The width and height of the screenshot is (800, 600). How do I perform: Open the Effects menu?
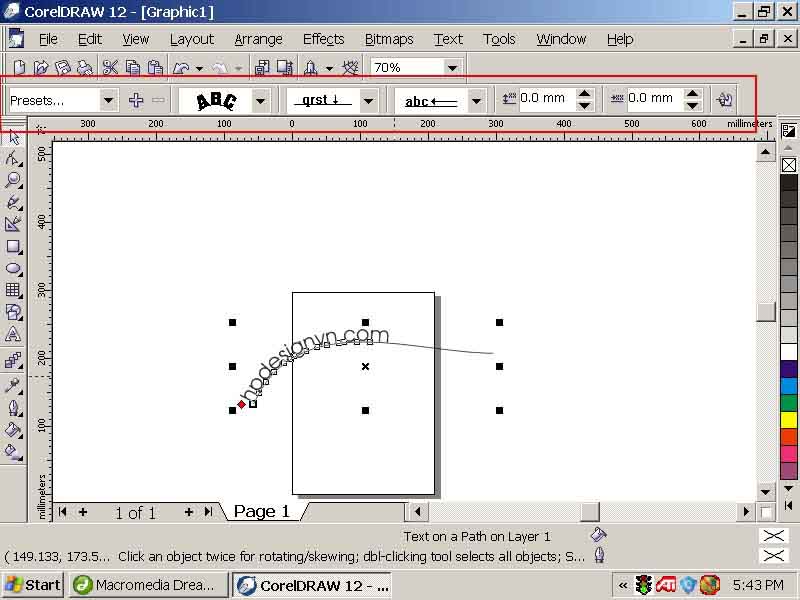[x=323, y=39]
